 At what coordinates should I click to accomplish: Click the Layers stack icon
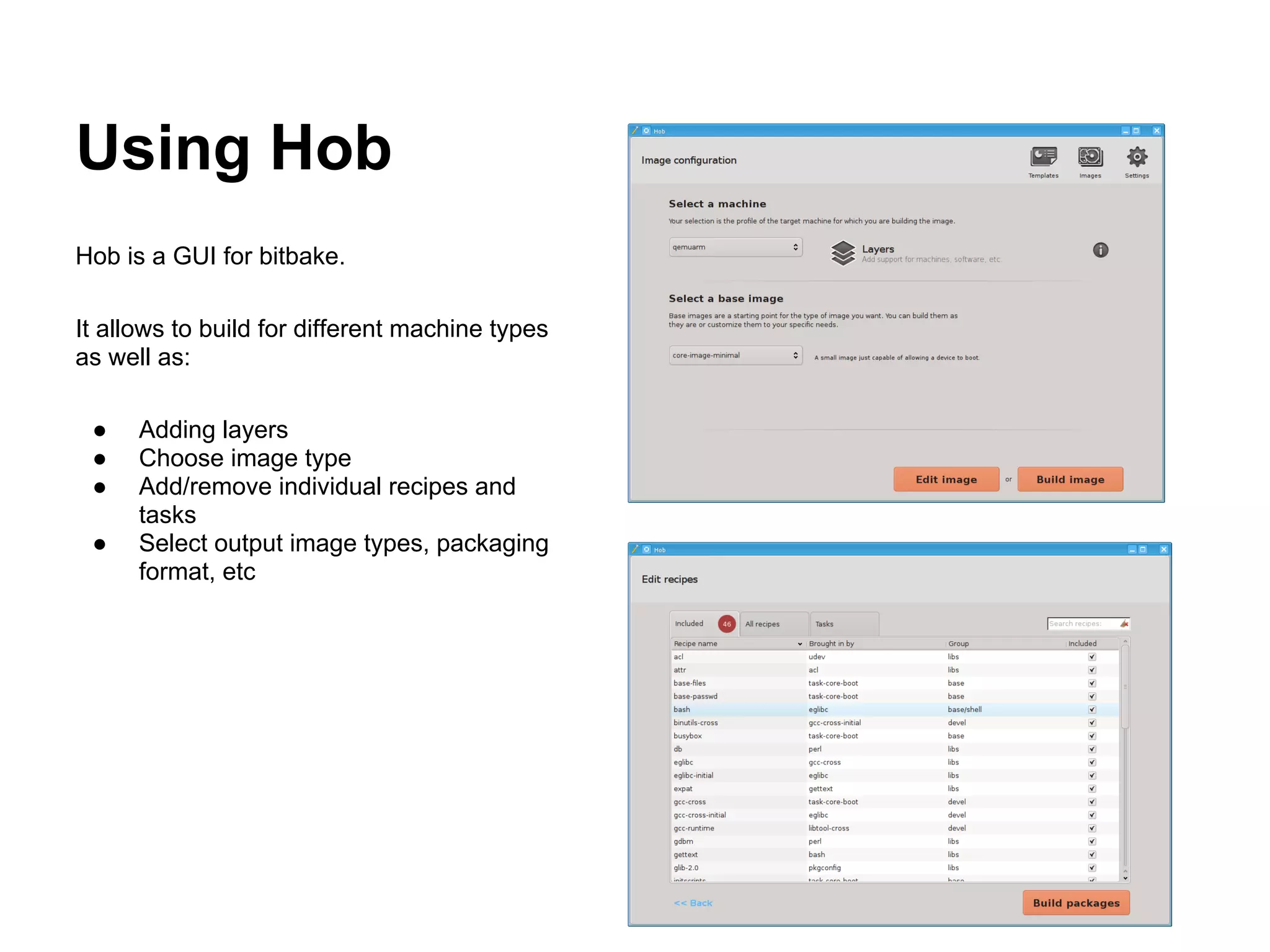tap(843, 253)
